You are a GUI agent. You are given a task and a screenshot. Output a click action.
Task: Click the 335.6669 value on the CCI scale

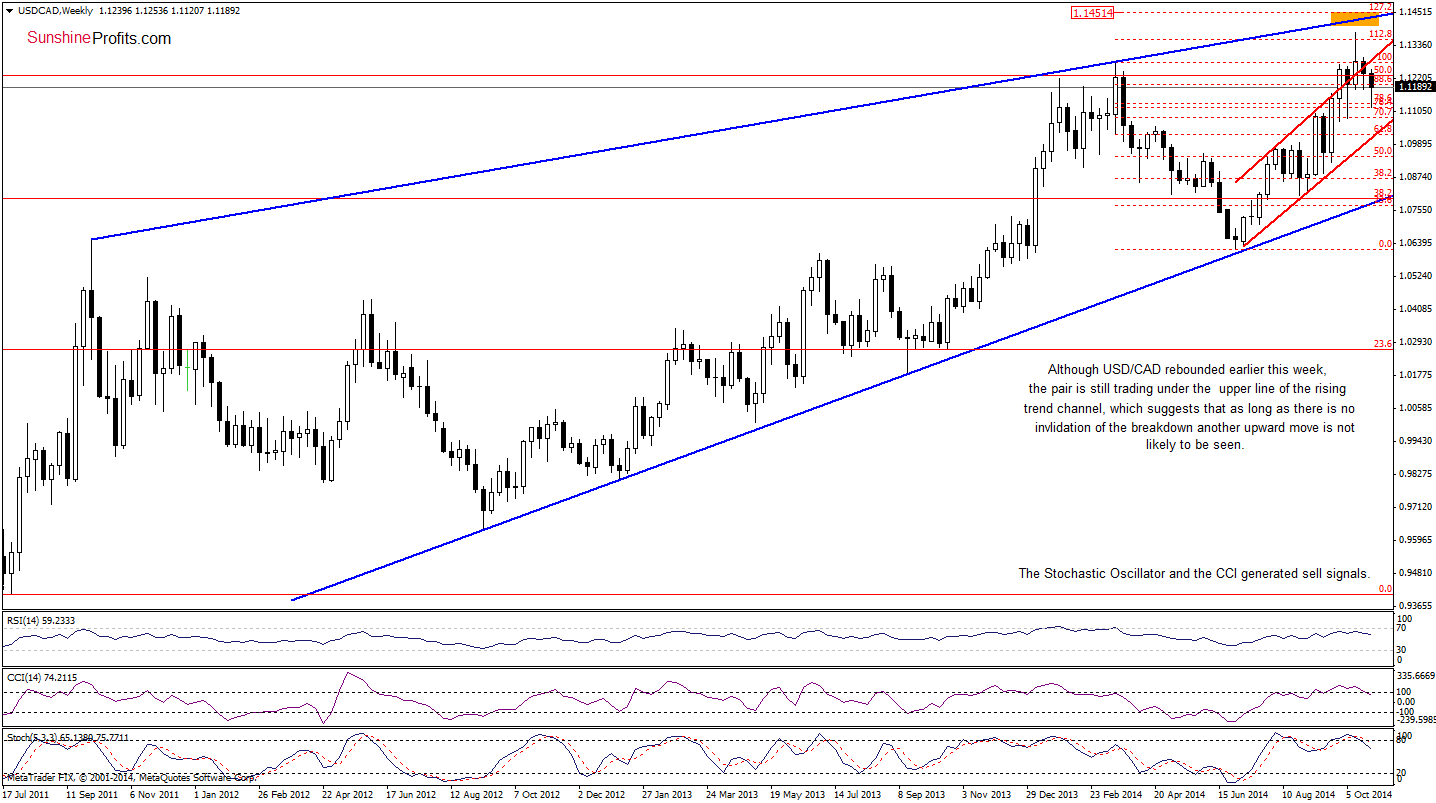click(1416, 676)
